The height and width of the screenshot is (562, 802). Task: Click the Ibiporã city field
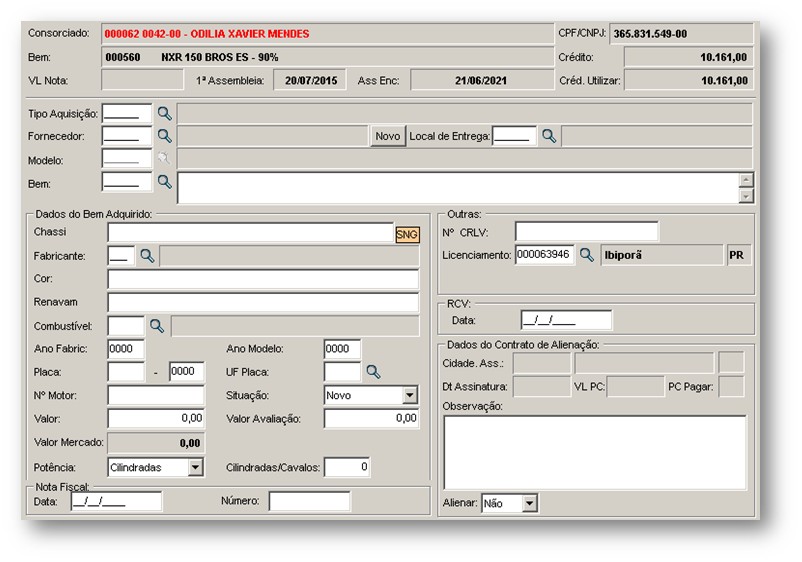(661, 255)
